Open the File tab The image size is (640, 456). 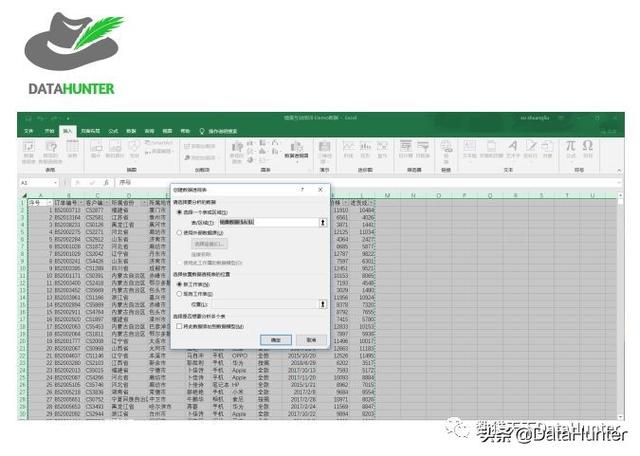point(29,131)
